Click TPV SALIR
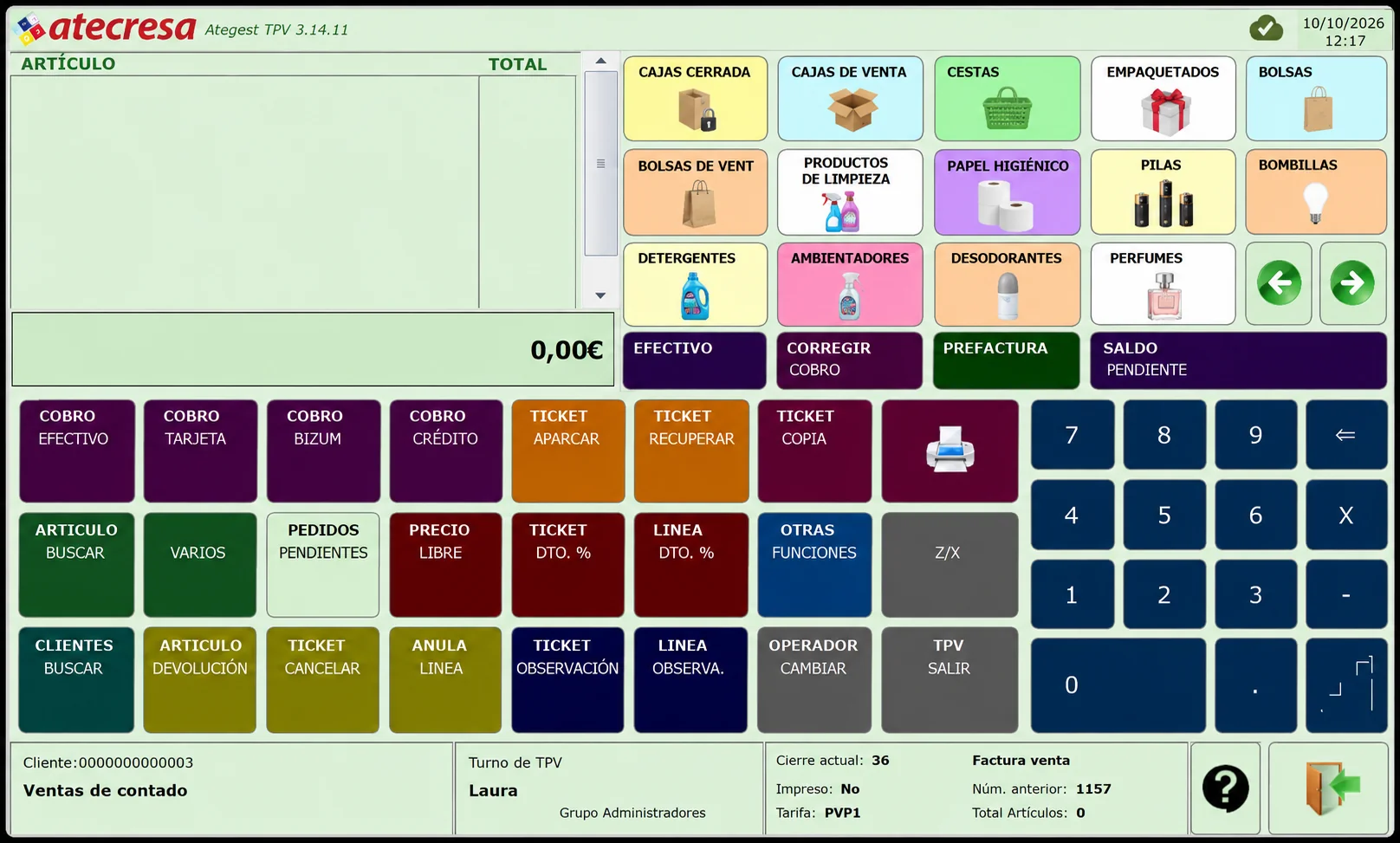The height and width of the screenshot is (843, 1400). [x=950, y=680]
